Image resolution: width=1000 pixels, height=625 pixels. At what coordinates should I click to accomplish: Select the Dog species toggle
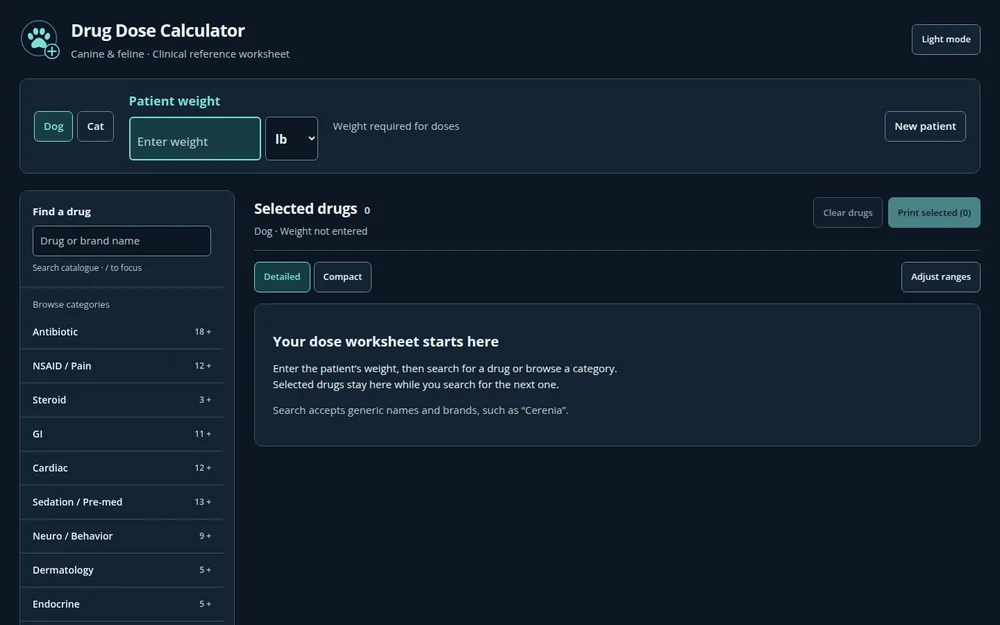[54, 126]
